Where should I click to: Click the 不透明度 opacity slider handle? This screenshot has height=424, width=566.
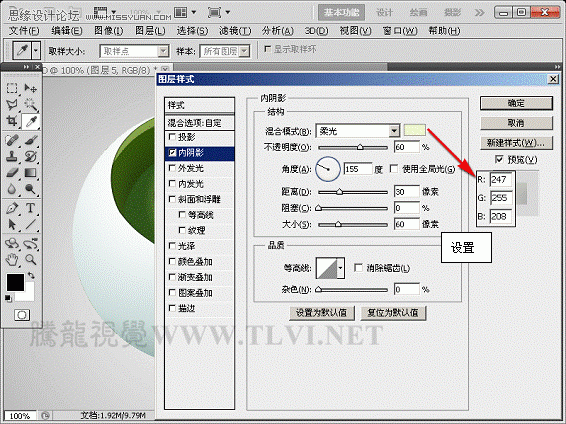pos(360,147)
